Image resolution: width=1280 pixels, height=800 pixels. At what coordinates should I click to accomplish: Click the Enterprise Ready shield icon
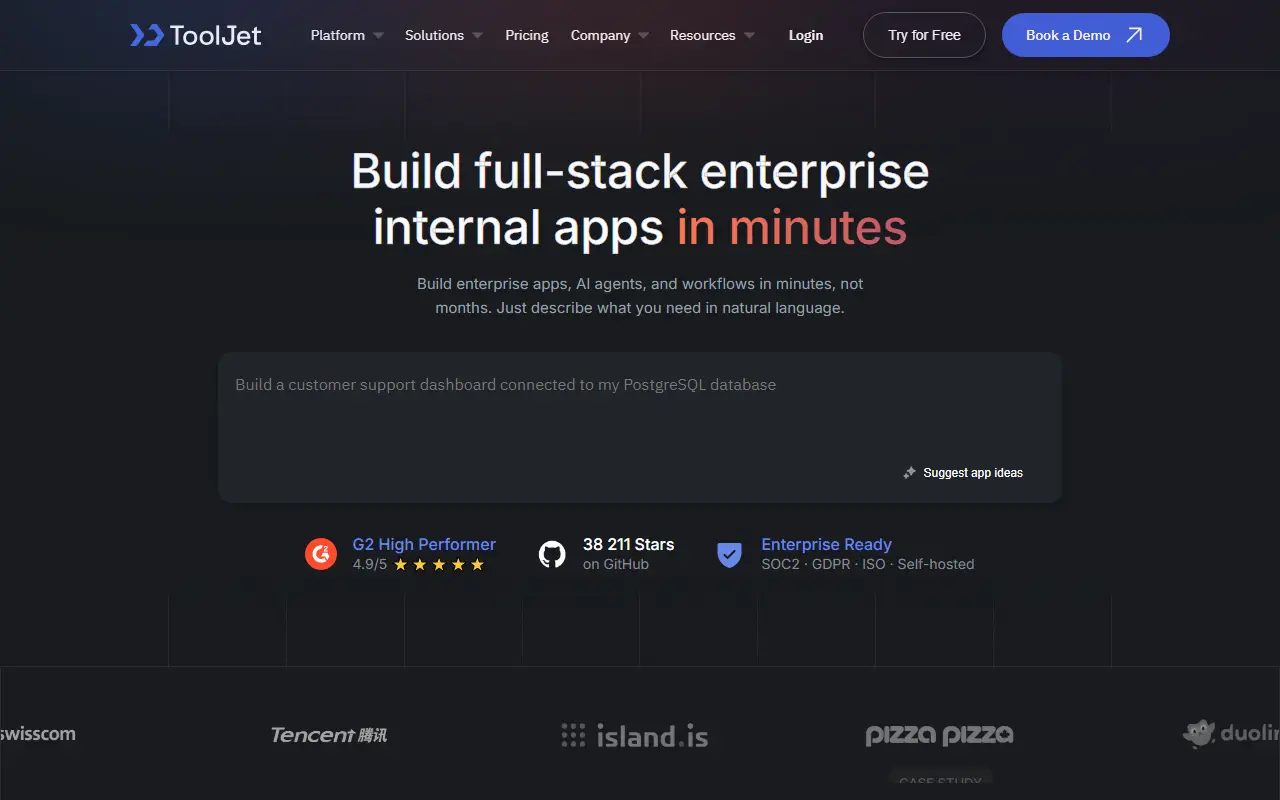point(730,554)
